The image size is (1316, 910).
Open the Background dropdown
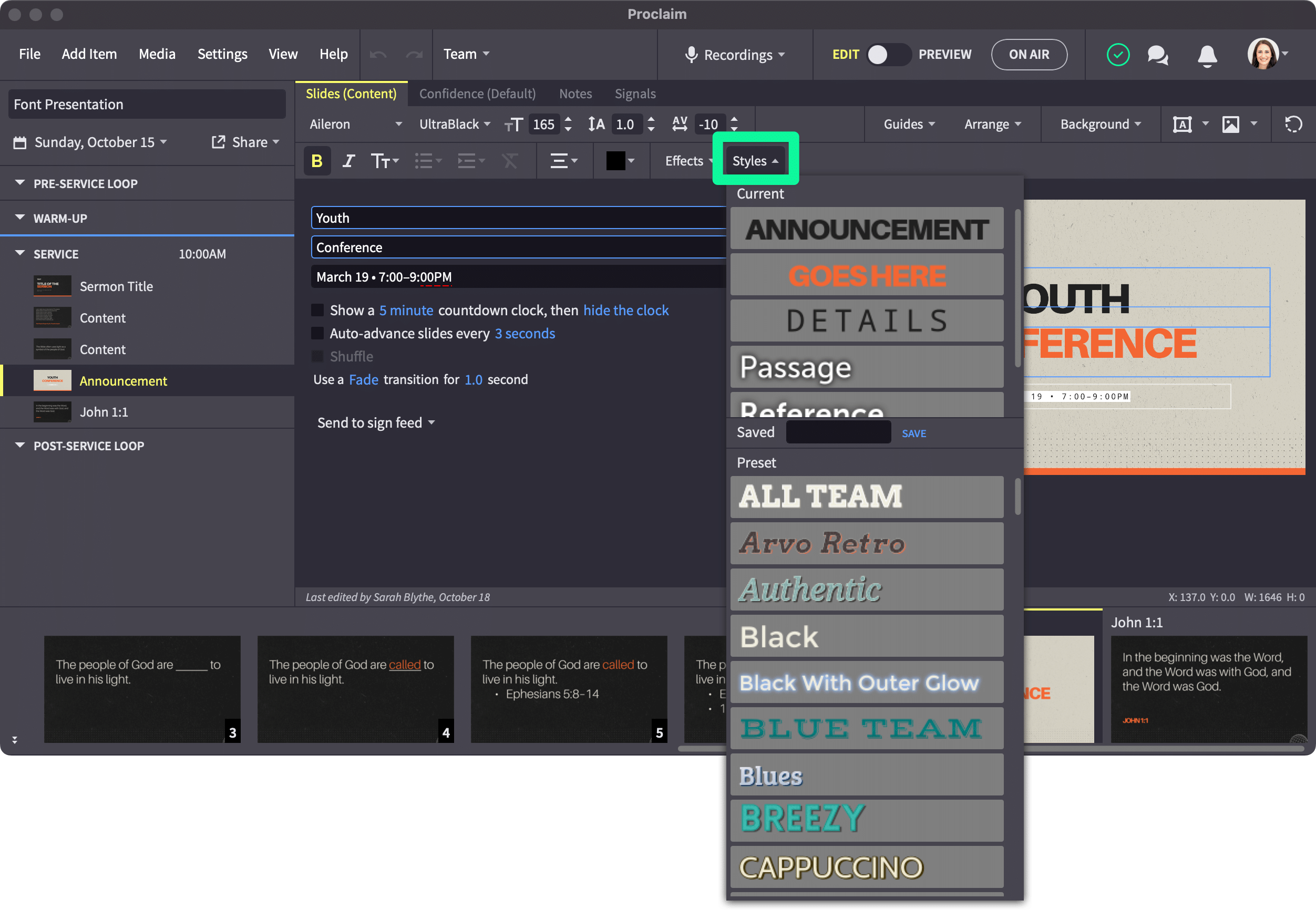(x=1101, y=125)
